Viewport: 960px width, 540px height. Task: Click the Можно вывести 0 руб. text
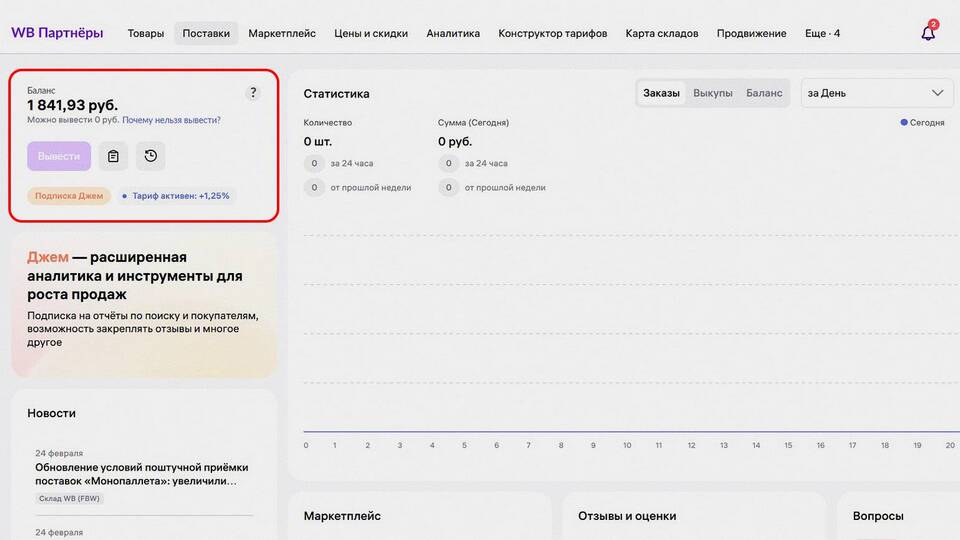click(73, 120)
